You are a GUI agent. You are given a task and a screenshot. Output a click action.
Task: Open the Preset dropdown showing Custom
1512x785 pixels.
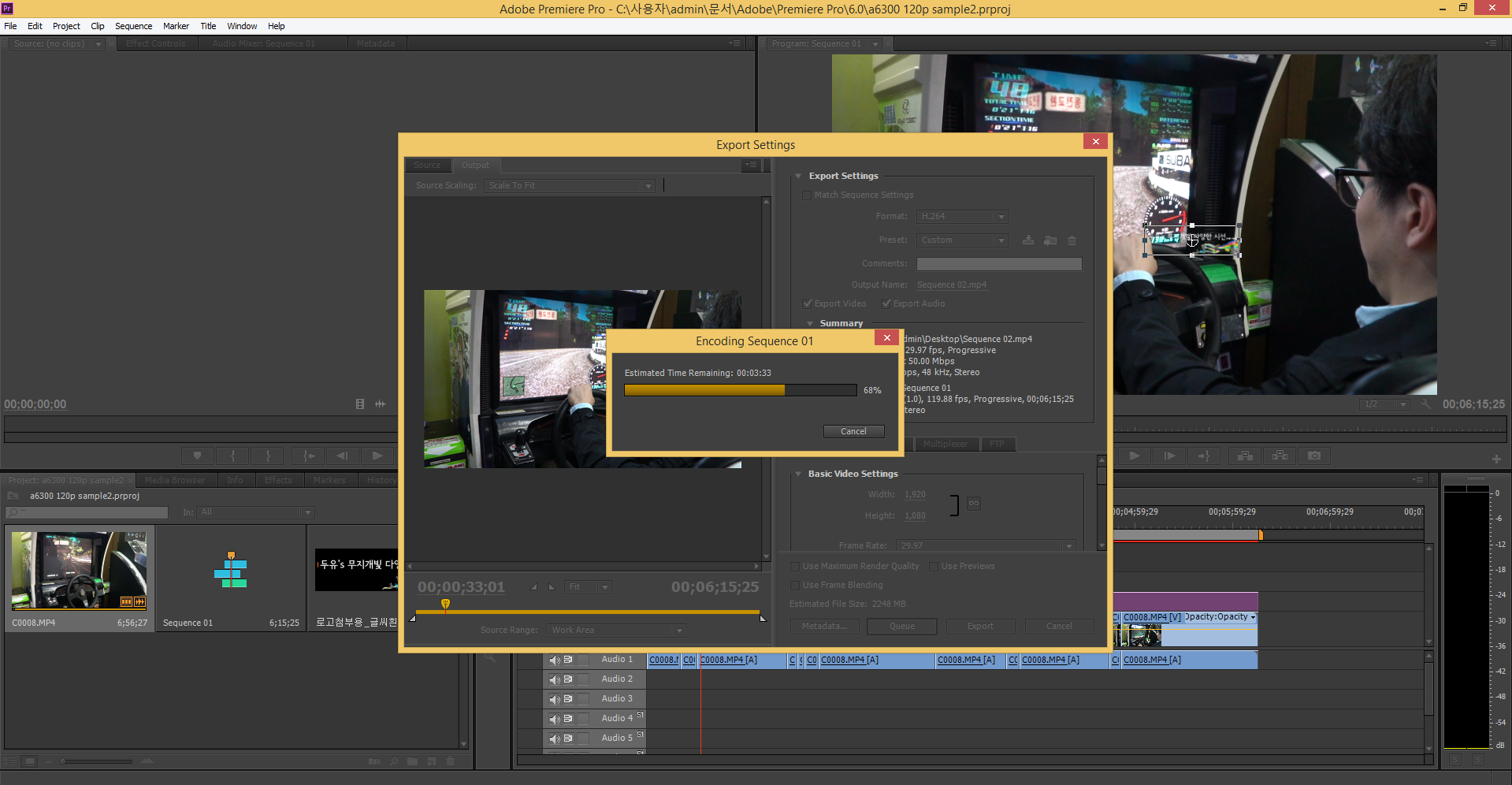pyautogui.click(x=962, y=240)
